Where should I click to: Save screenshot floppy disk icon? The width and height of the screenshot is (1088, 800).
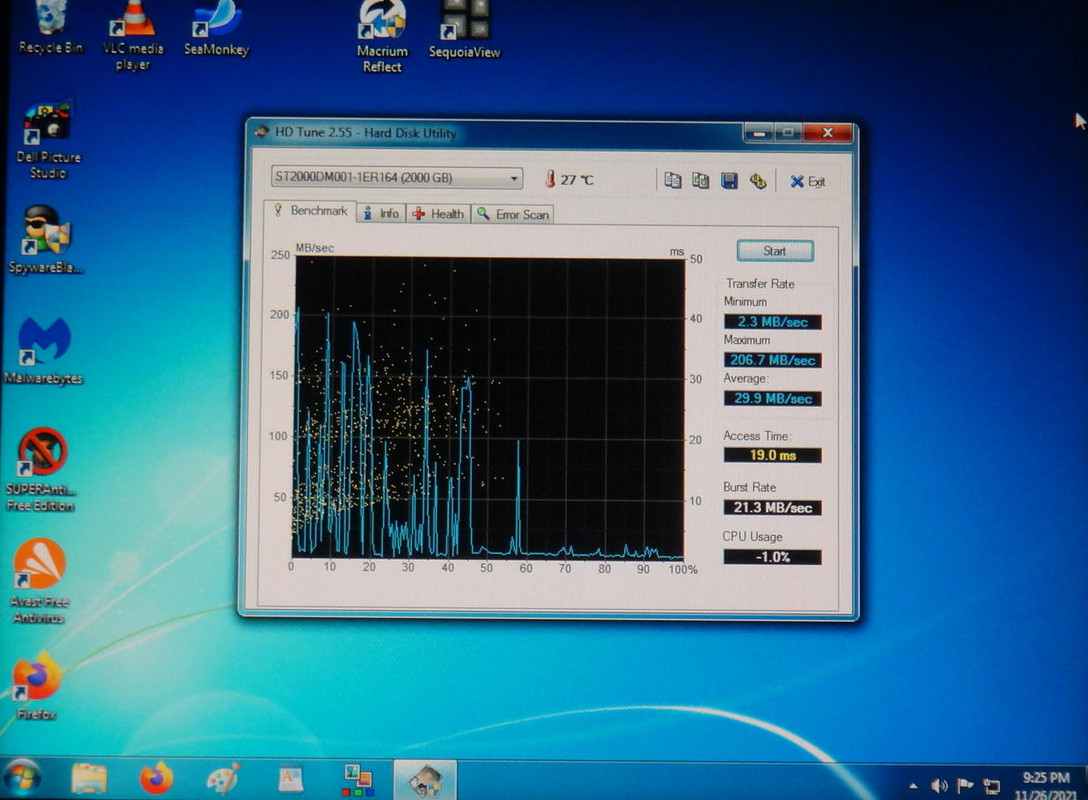point(729,181)
